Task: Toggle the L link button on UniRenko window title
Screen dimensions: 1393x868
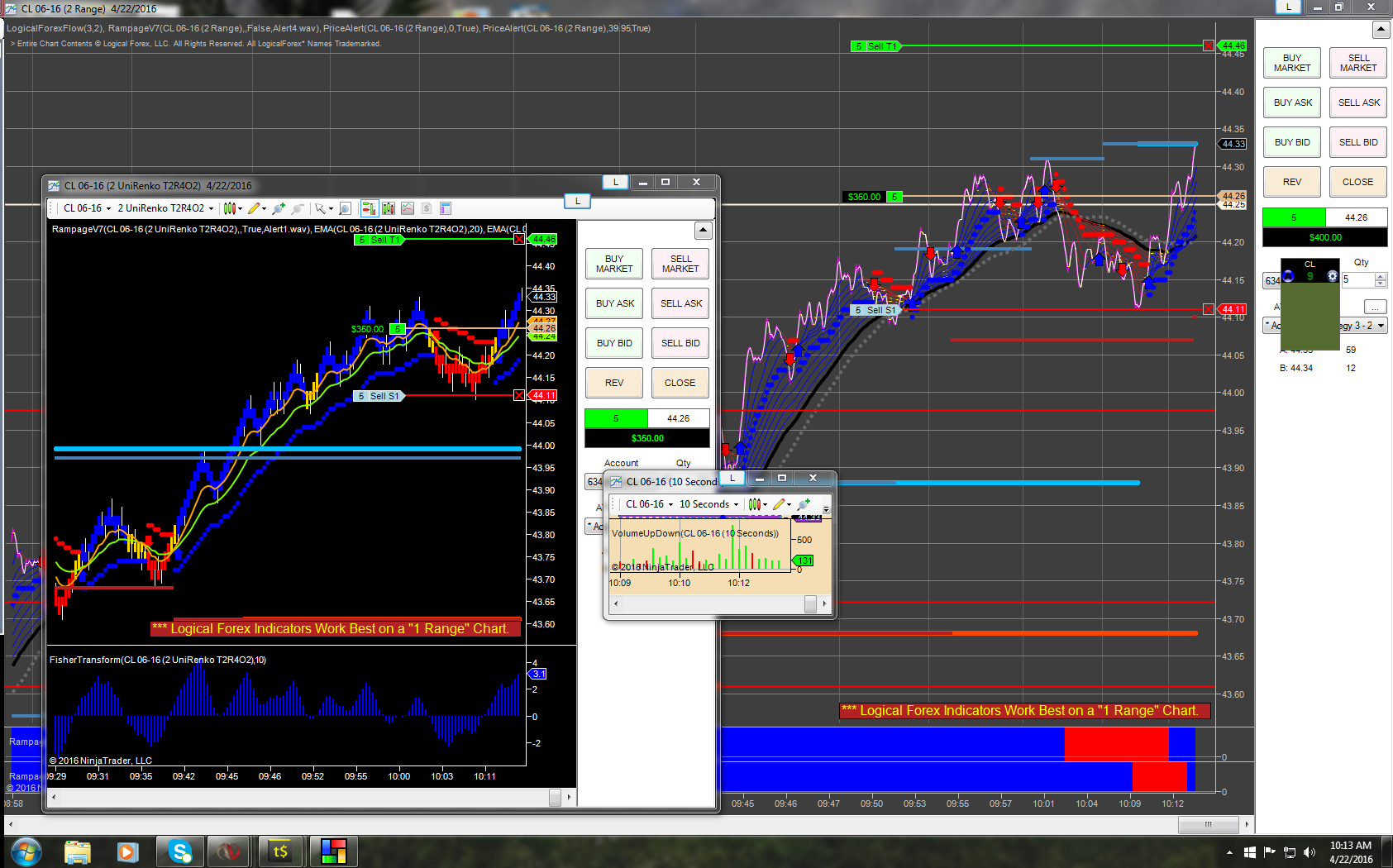Action: (616, 182)
